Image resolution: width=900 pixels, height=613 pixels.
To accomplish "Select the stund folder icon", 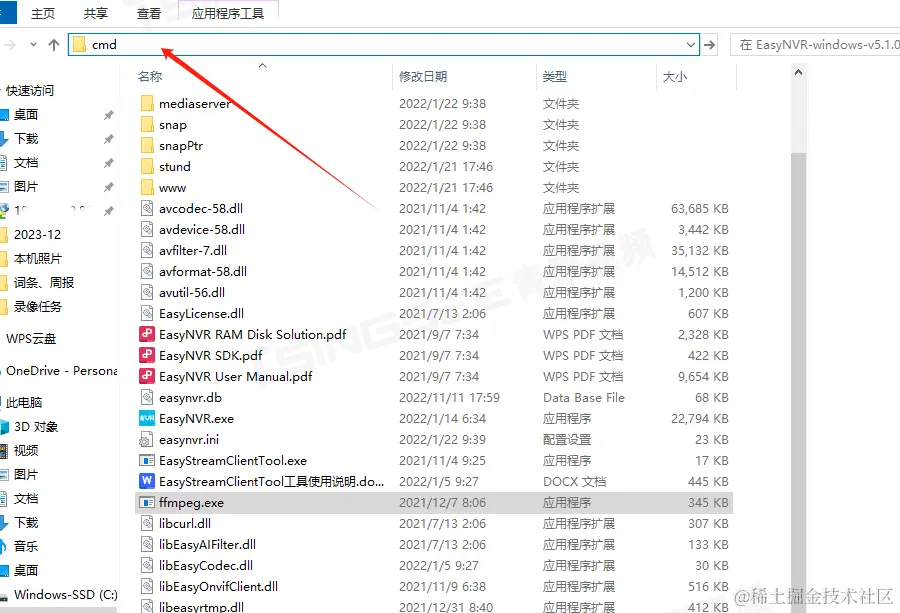I will (x=147, y=166).
